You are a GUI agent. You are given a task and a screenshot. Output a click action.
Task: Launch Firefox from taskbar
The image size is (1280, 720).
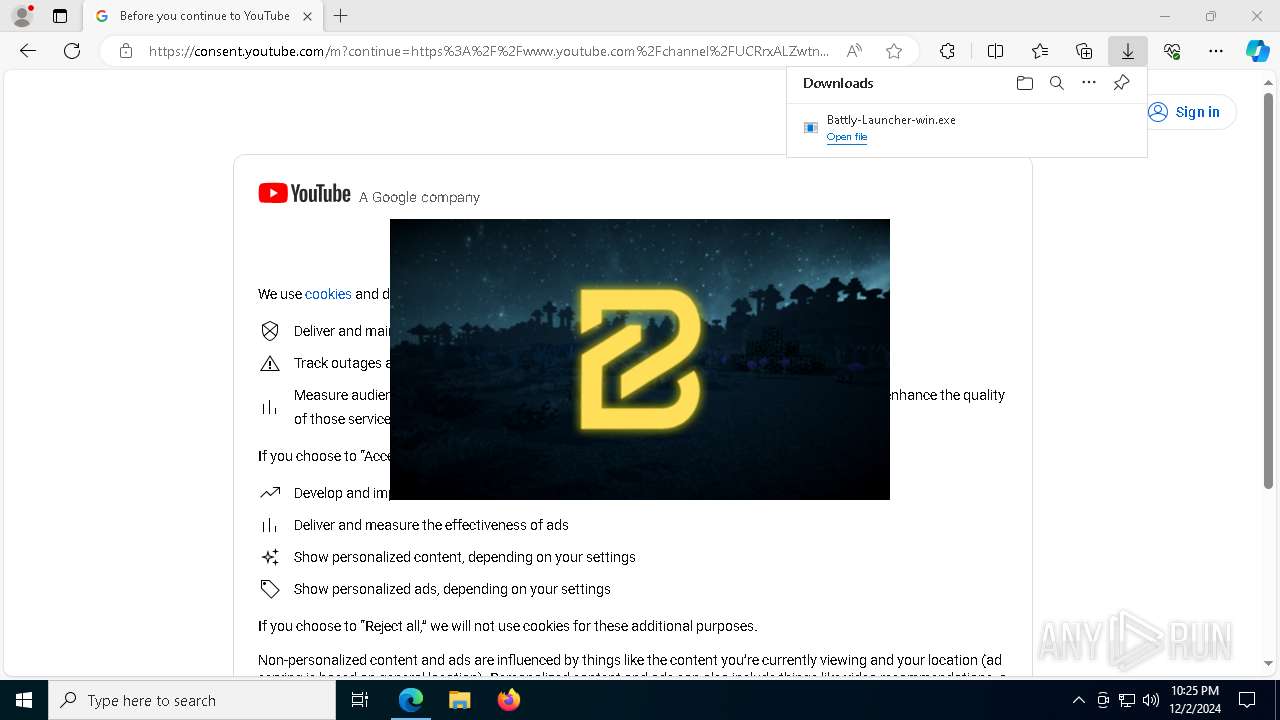508,700
